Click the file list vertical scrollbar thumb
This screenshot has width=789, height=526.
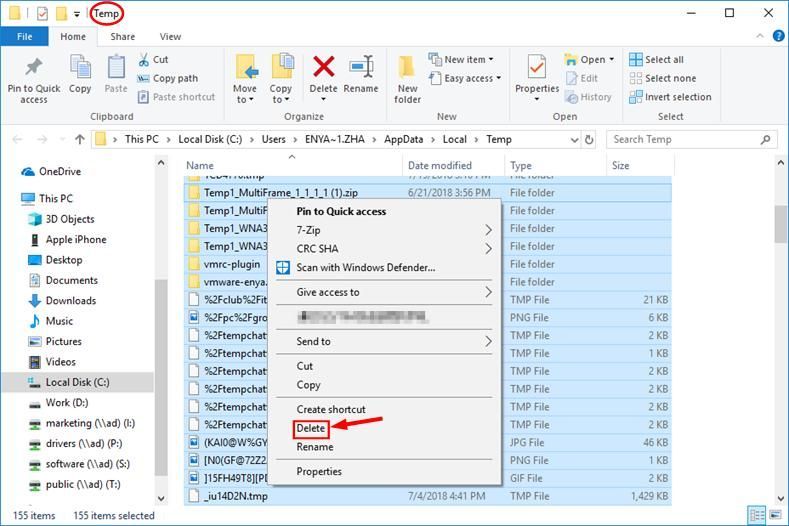click(781, 224)
